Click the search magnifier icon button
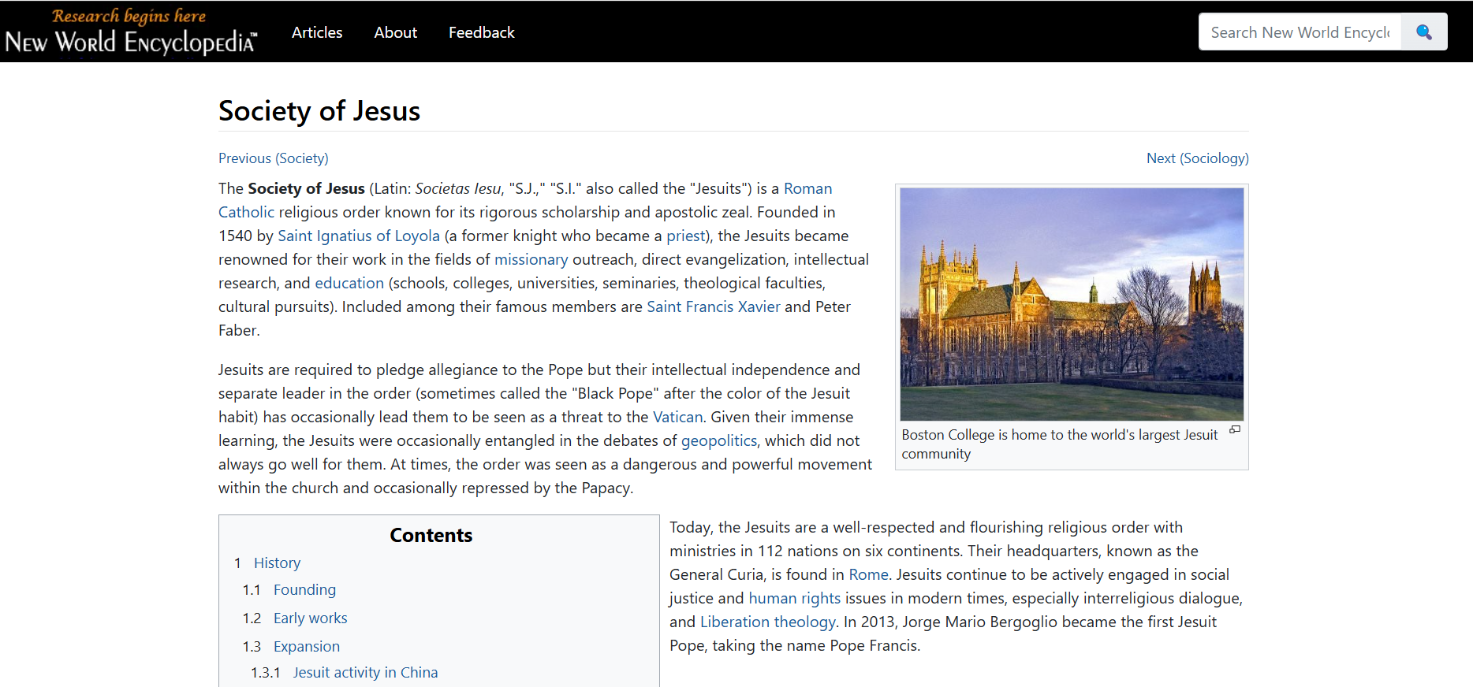 1424,32
